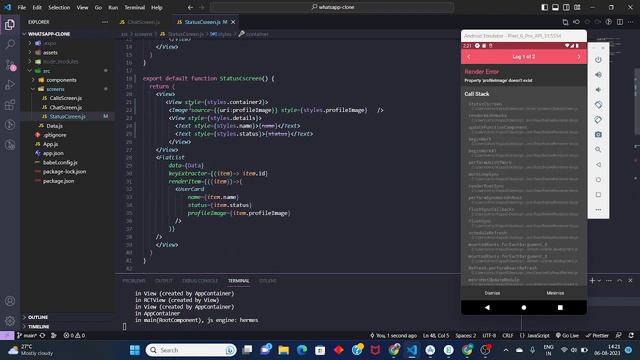Switch to DEBUG CONSOLE panel tab
640x360 pixels.
click(x=200, y=281)
